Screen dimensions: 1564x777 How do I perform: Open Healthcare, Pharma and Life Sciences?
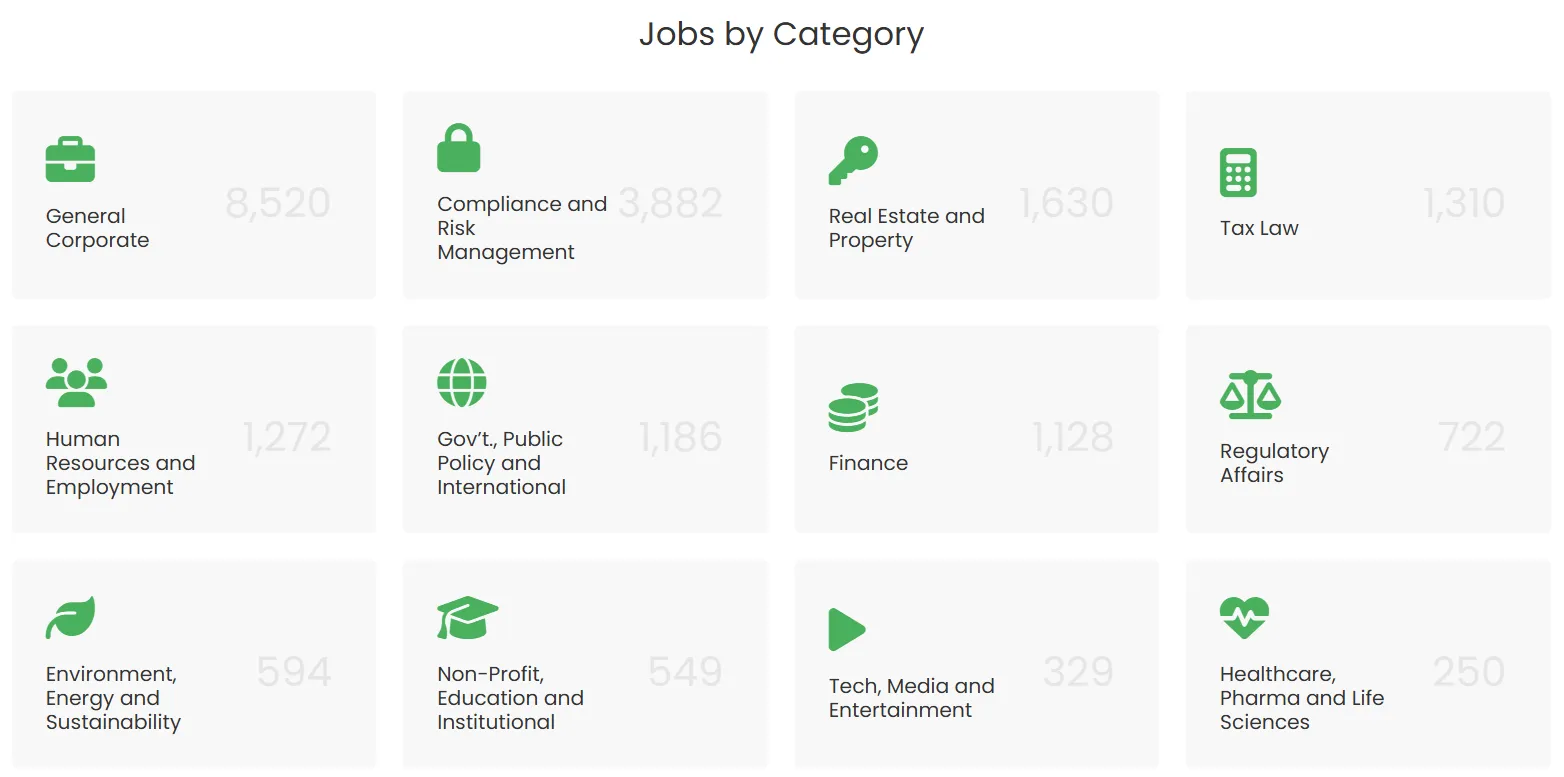(1301, 698)
